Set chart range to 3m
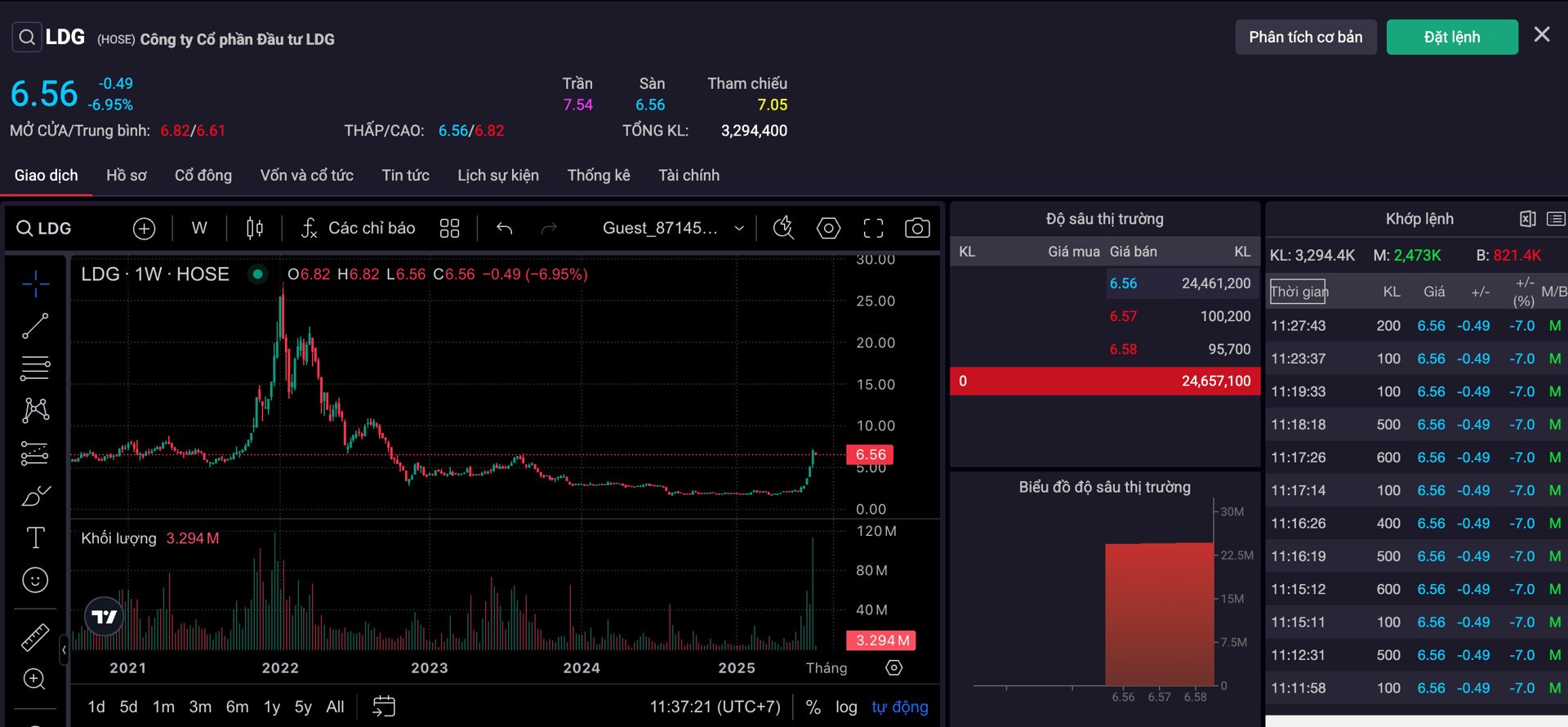This screenshot has width=1568, height=727. pos(200,707)
